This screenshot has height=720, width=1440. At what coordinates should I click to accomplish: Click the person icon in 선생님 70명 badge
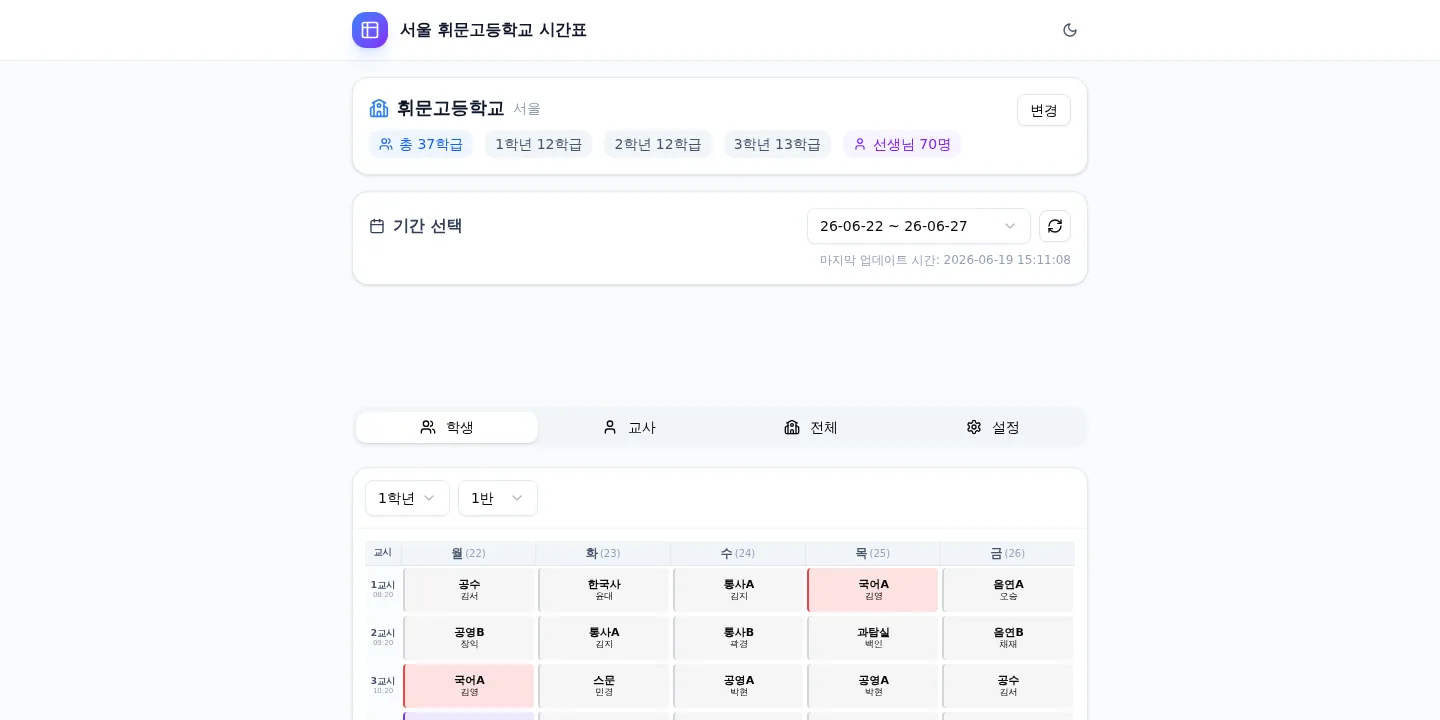click(860, 144)
